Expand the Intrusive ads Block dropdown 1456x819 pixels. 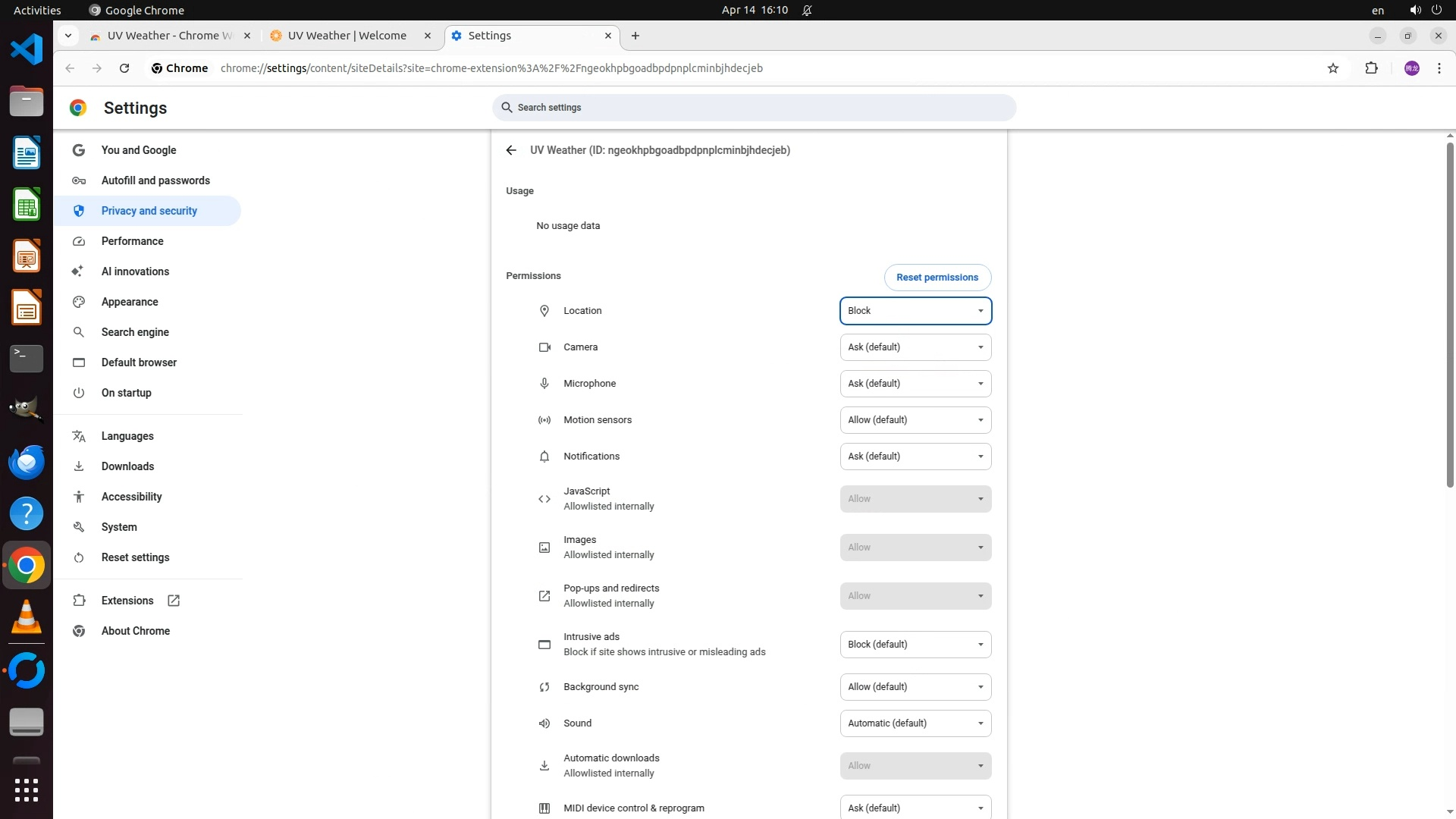click(915, 645)
